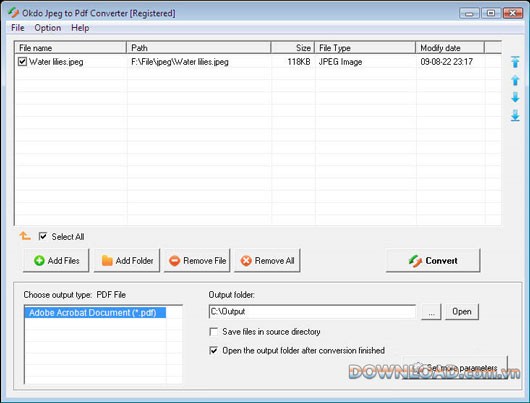Select Adobe Acrobat Document (*.pdf) output type

95,313
